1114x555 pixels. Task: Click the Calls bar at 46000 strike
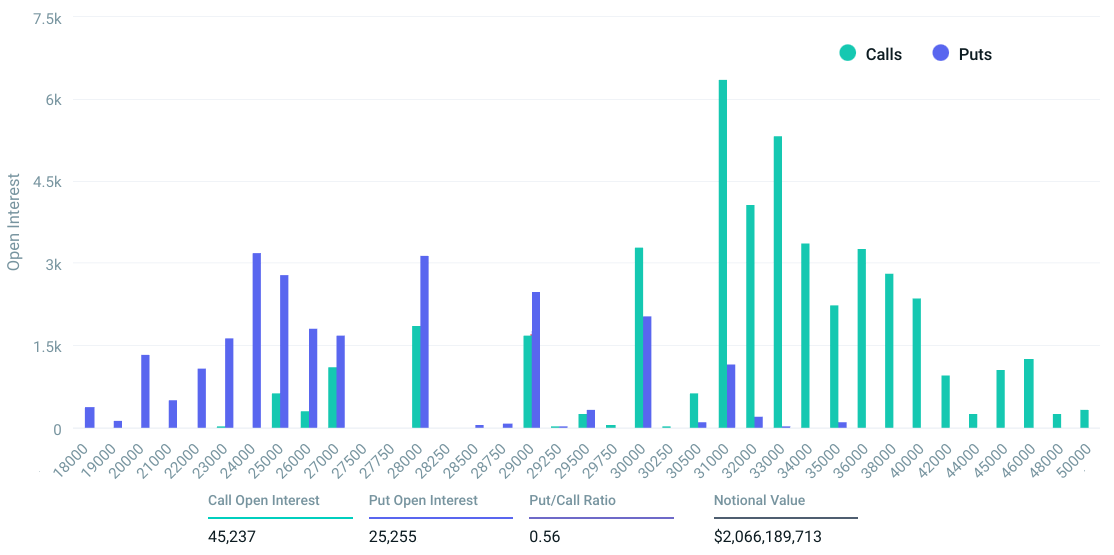1028,393
